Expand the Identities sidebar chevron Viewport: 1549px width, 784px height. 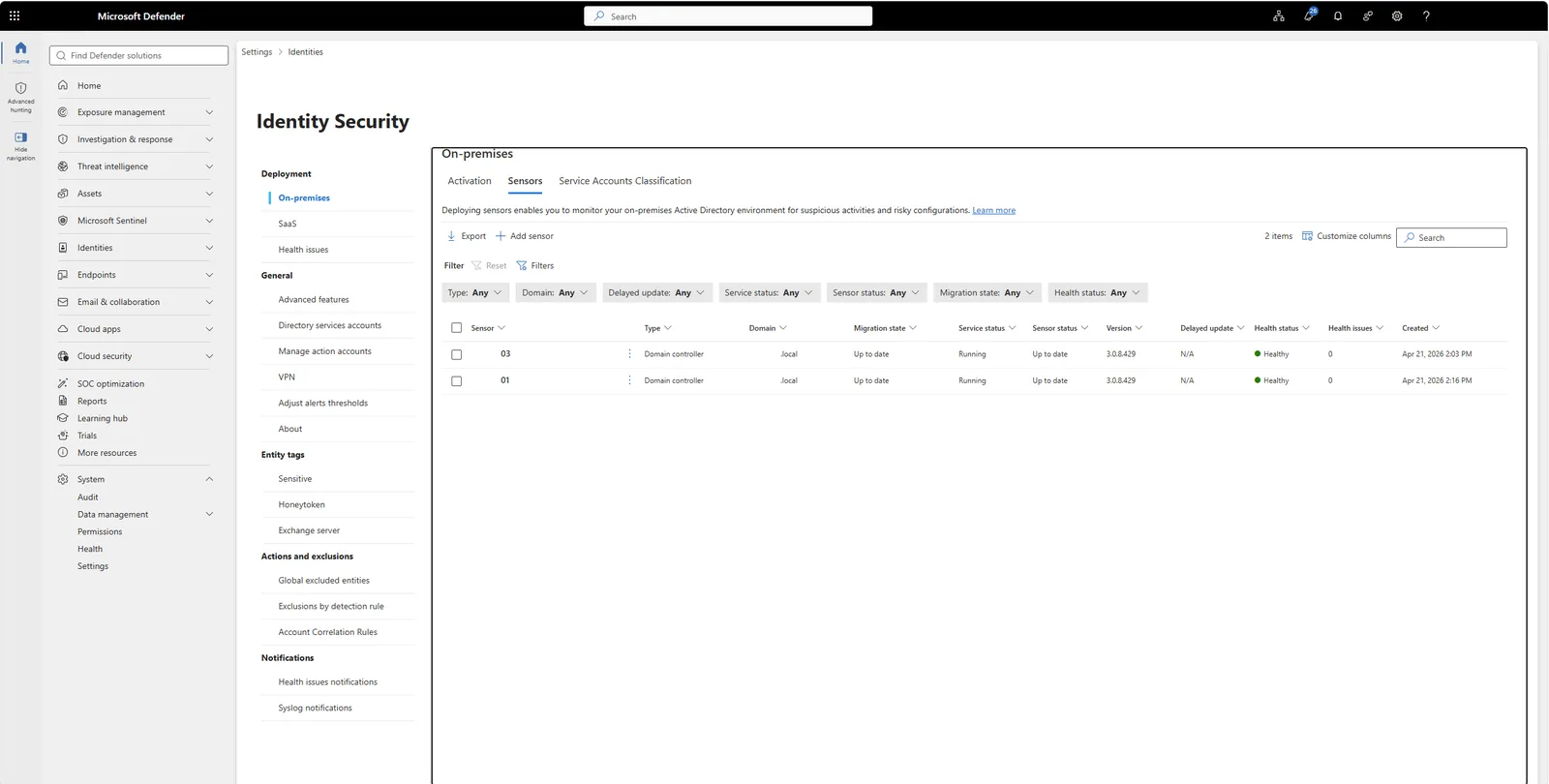[x=209, y=248]
